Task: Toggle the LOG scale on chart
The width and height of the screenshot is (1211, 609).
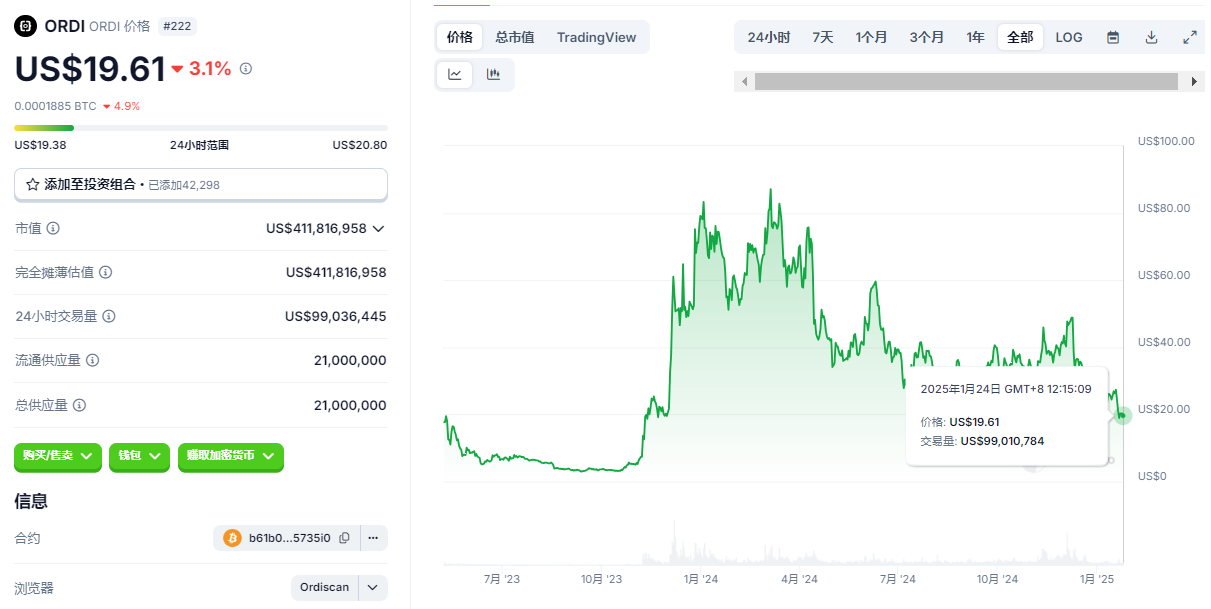Action: [1069, 37]
